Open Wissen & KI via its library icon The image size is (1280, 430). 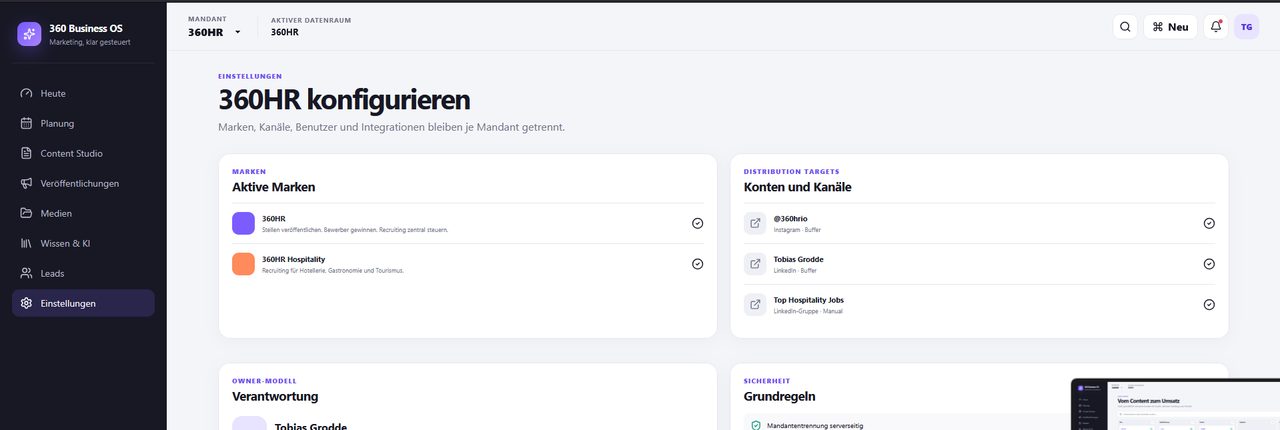(26, 243)
